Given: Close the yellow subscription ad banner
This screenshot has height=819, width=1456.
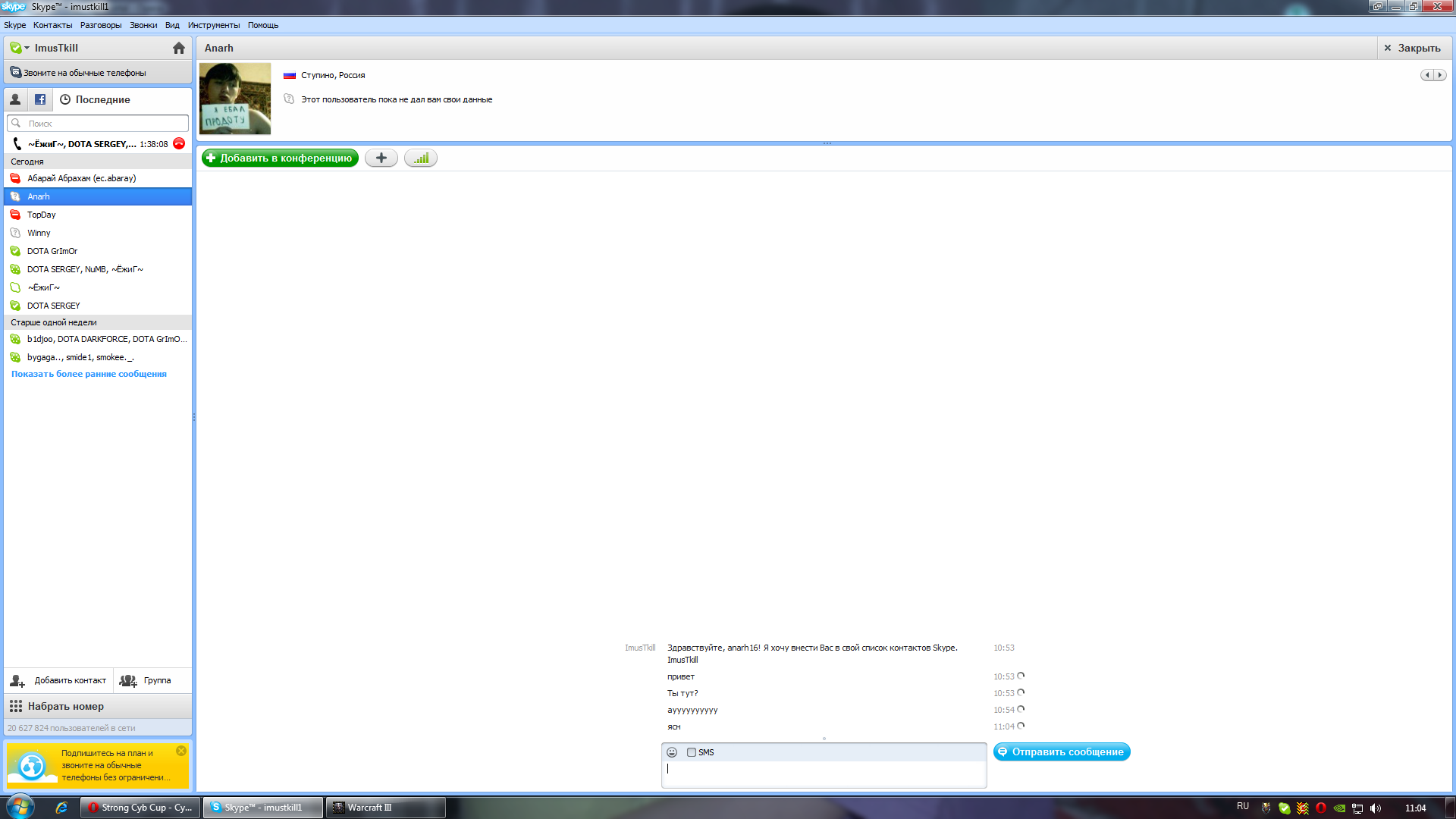Looking at the screenshot, I should tap(181, 751).
